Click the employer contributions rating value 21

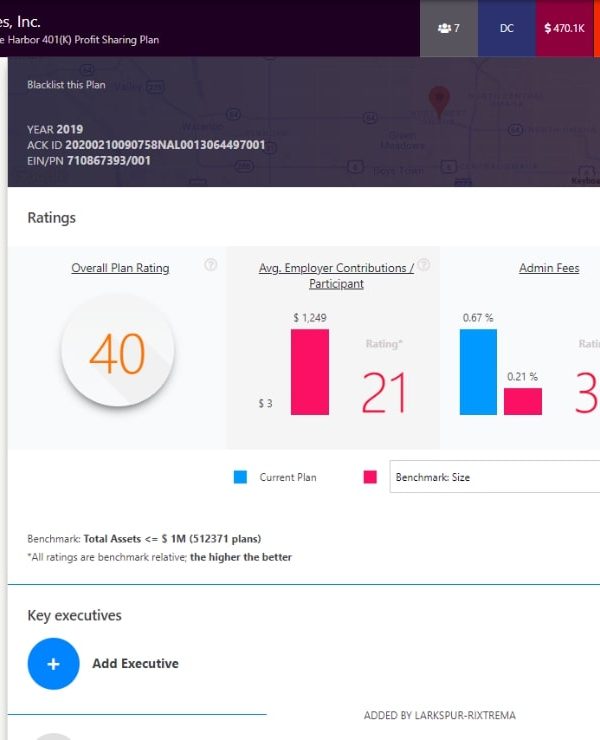[384, 393]
